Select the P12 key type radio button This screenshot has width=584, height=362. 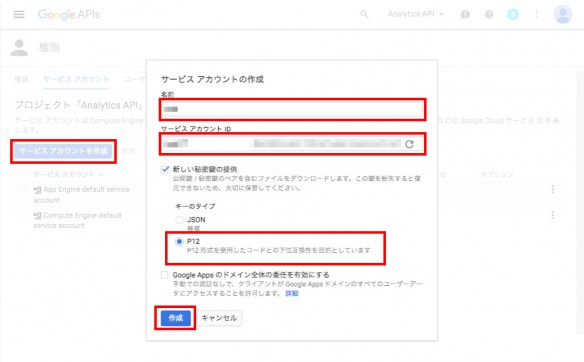(179, 241)
